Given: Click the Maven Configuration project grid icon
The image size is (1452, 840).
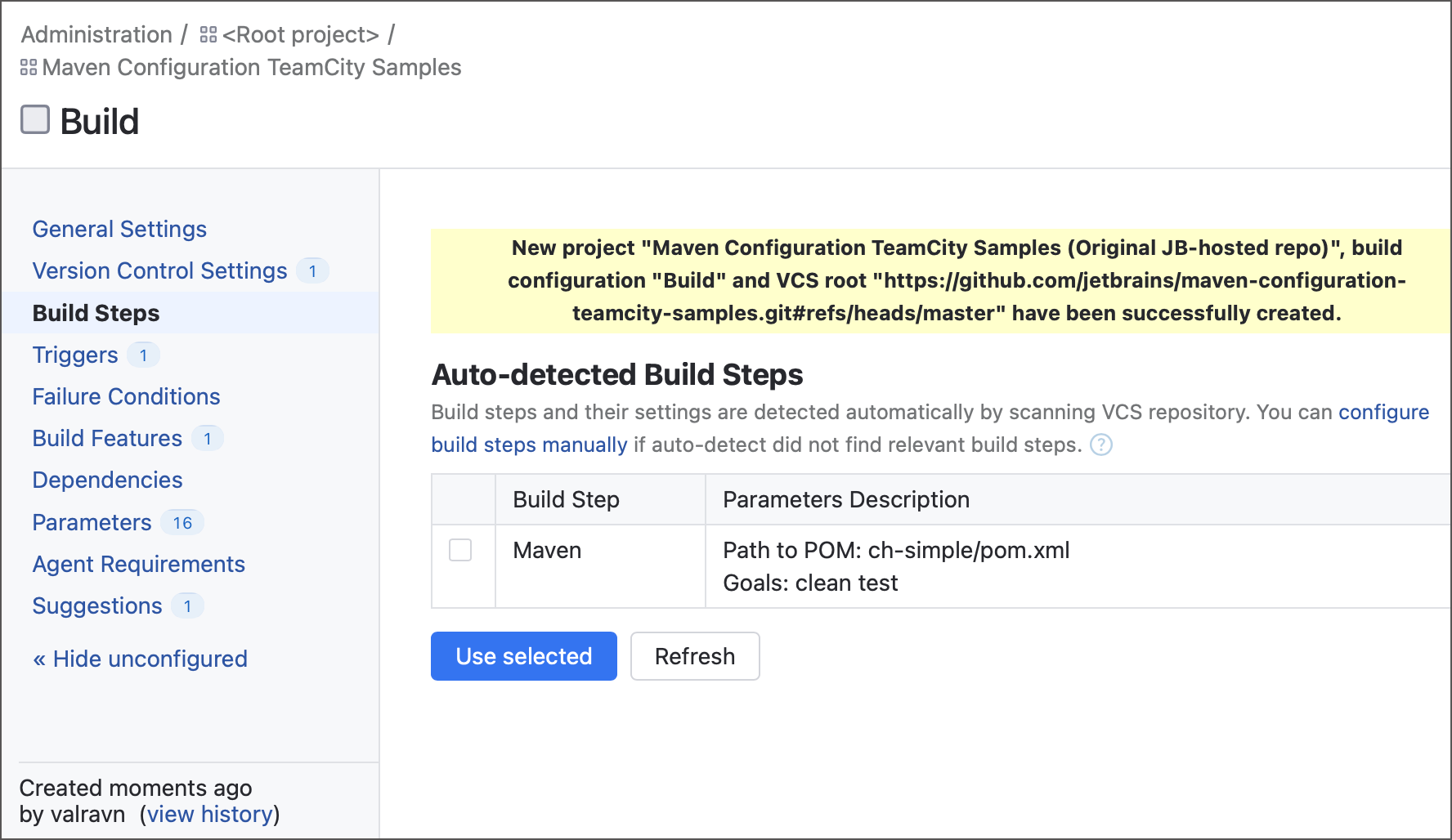Looking at the screenshot, I should point(29,68).
